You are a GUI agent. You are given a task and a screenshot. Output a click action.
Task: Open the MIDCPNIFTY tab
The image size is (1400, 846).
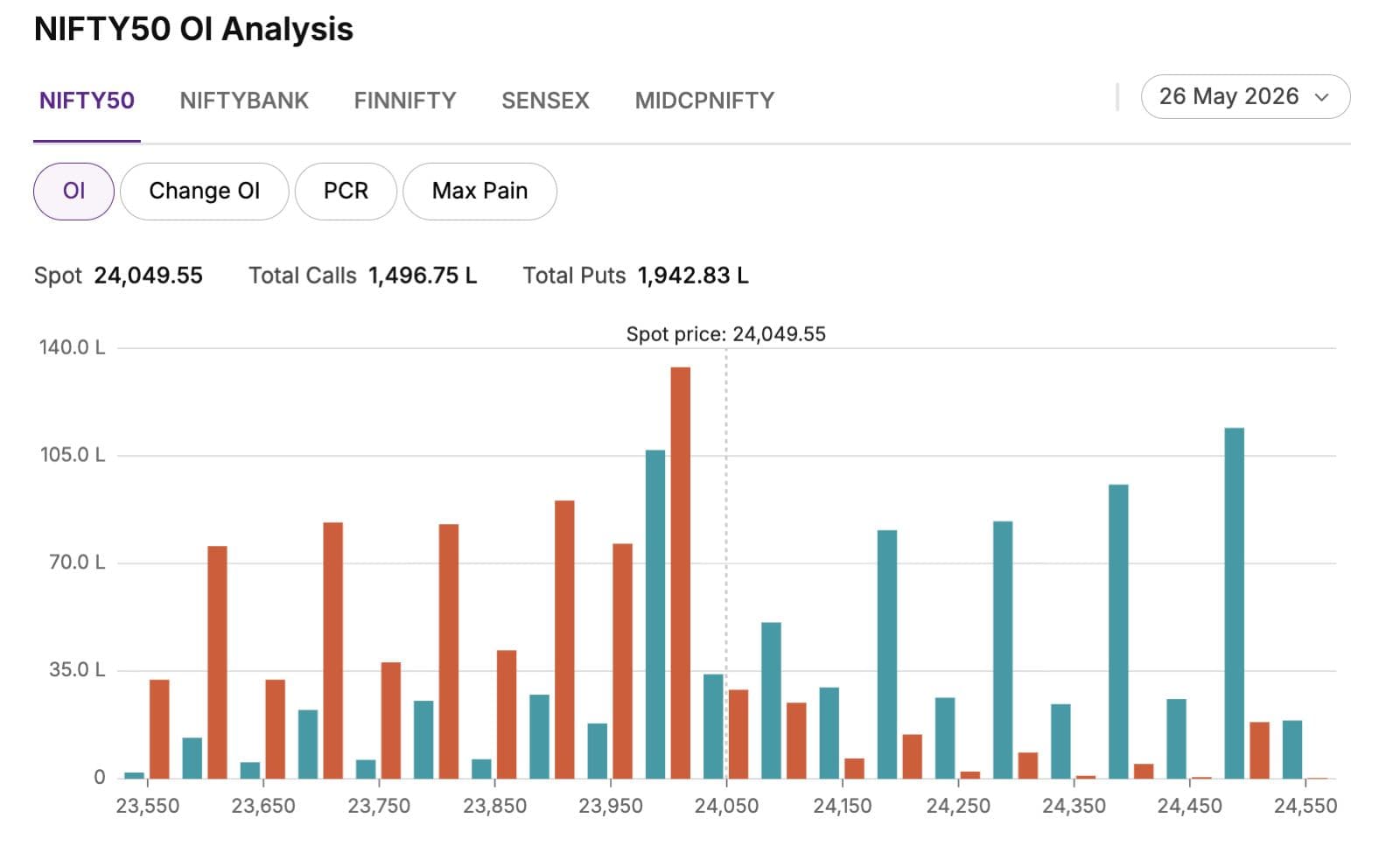click(x=704, y=101)
